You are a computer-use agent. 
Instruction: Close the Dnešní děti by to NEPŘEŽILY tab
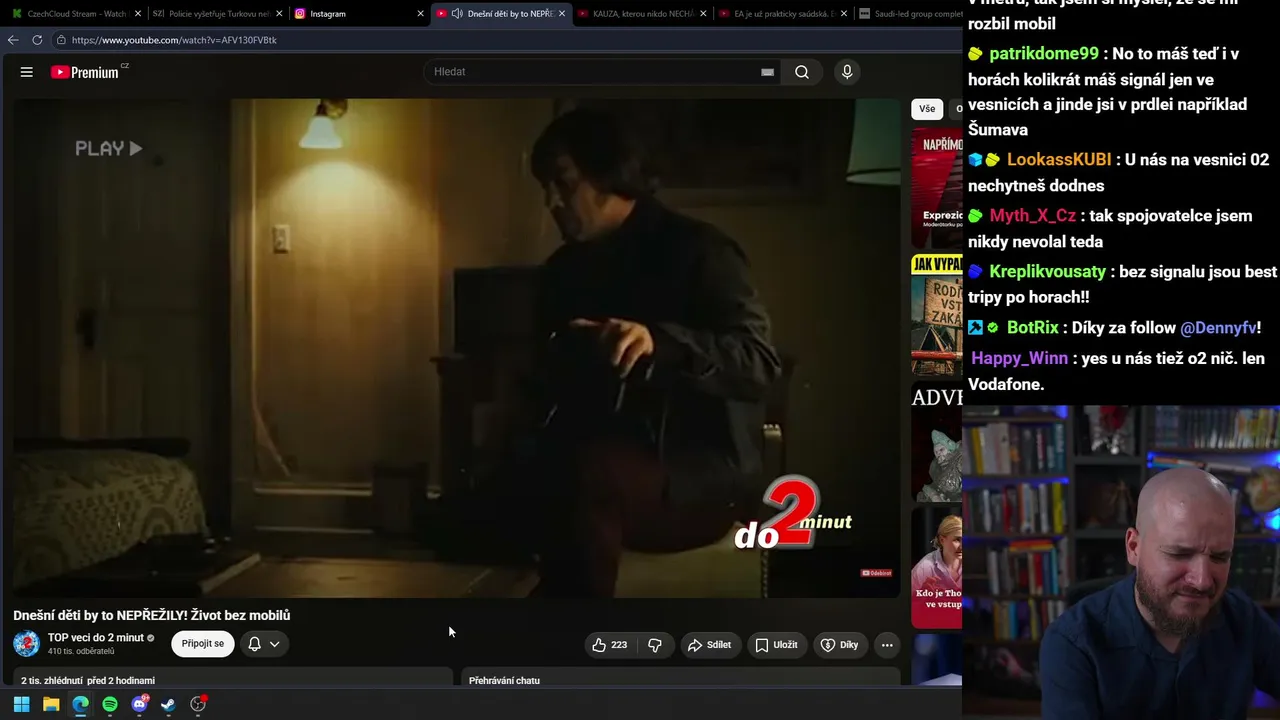(x=562, y=14)
